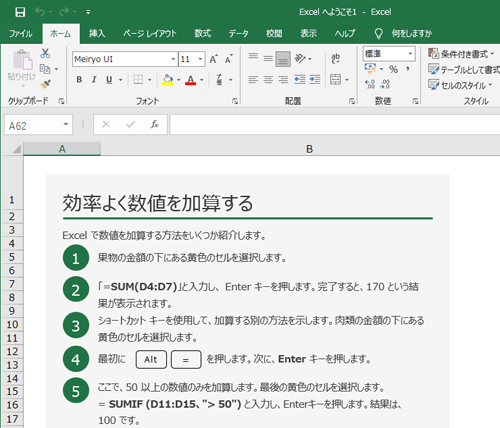The image size is (500, 428).
Task: Apply accounting currency format icon
Action: [x=370, y=69]
